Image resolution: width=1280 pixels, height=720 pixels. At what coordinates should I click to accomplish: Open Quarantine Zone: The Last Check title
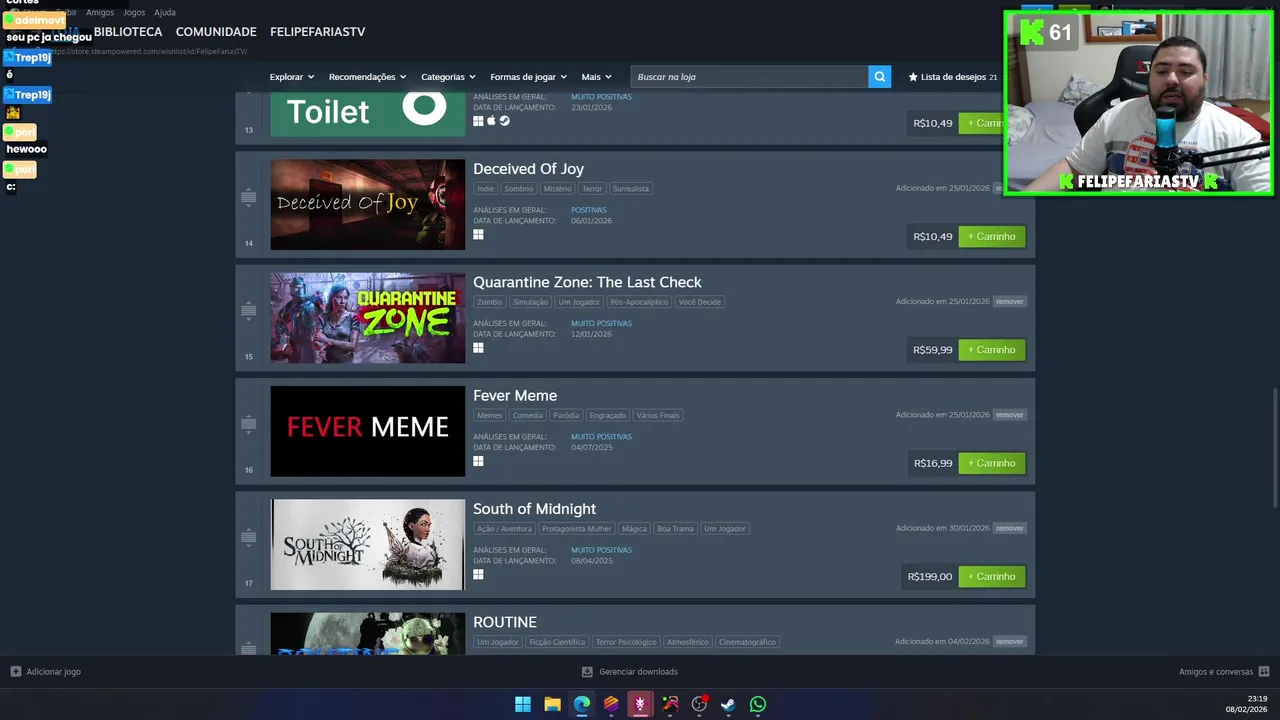[587, 282]
